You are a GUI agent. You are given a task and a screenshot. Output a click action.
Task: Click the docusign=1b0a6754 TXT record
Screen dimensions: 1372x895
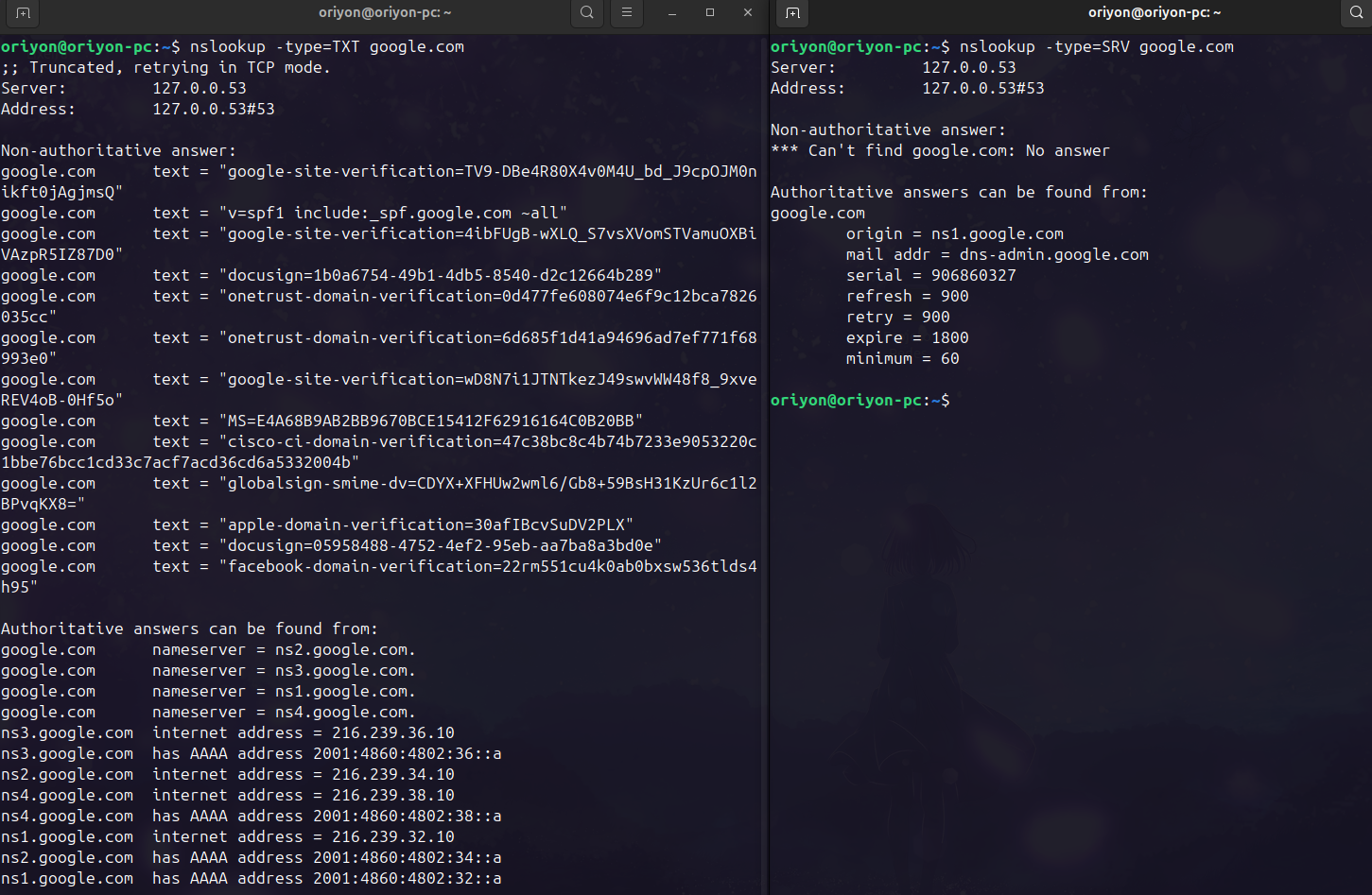[x=332, y=275]
